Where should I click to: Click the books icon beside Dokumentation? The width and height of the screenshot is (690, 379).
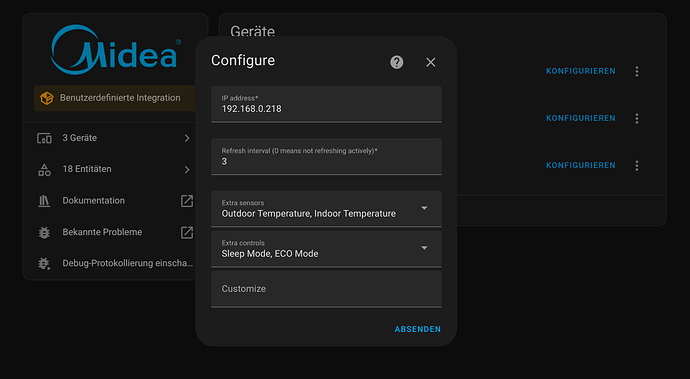click(44, 201)
